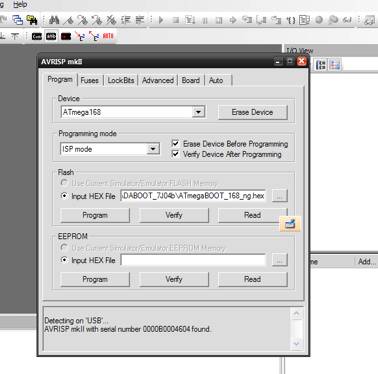378x374 pixels.
Task: Click the EEPROM Input HEX File field
Action: (x=193, y=260)
